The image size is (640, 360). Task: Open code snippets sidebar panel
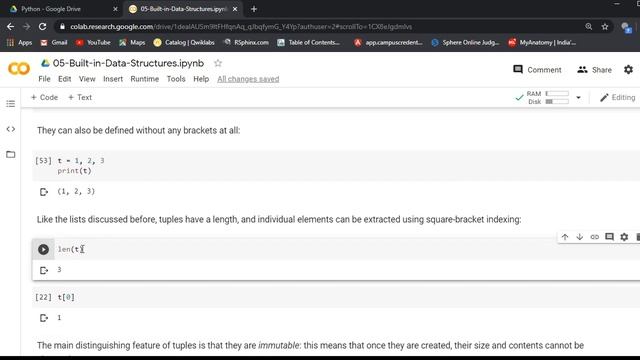point(11,129)
